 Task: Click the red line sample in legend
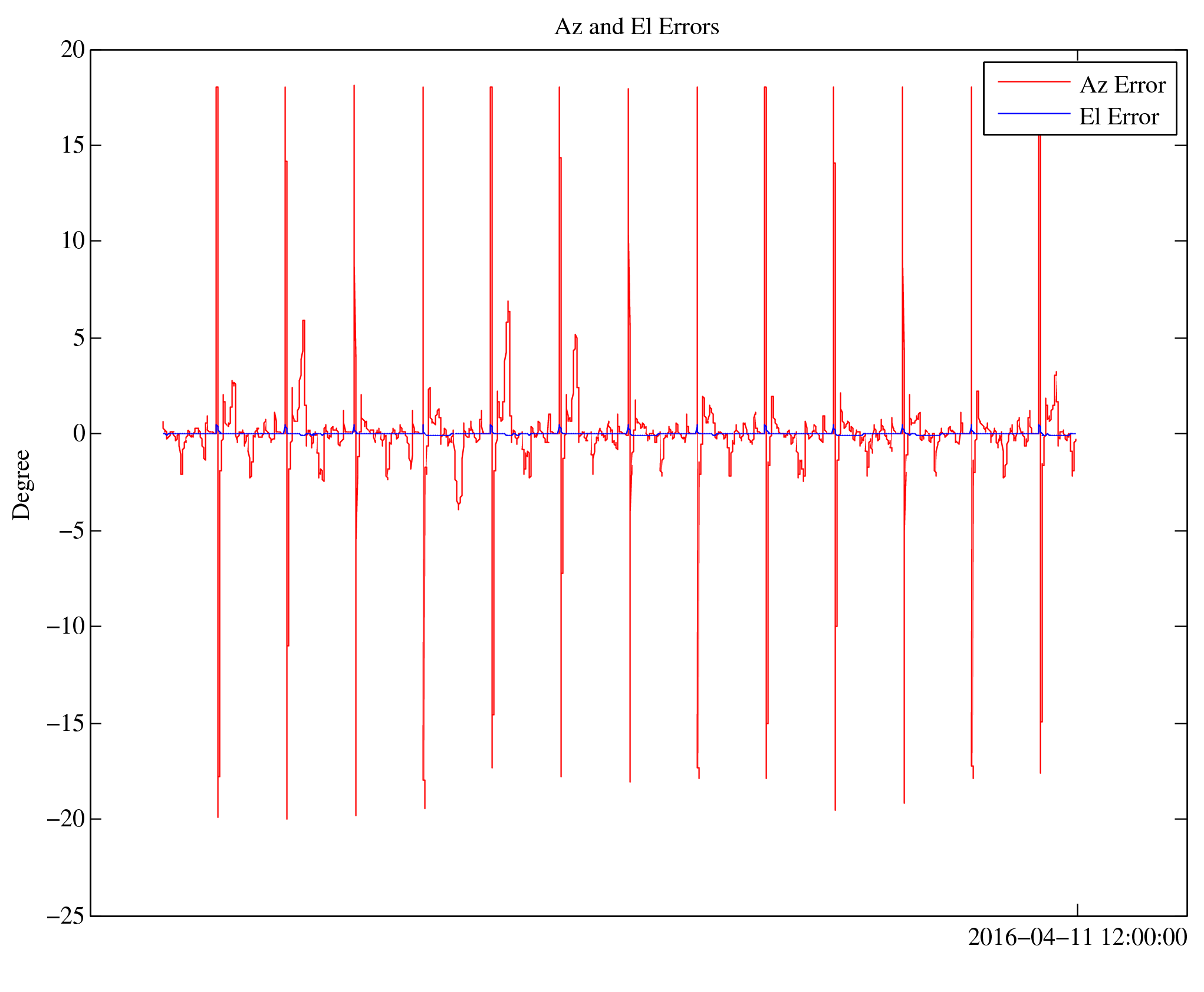click(1033, 82)
